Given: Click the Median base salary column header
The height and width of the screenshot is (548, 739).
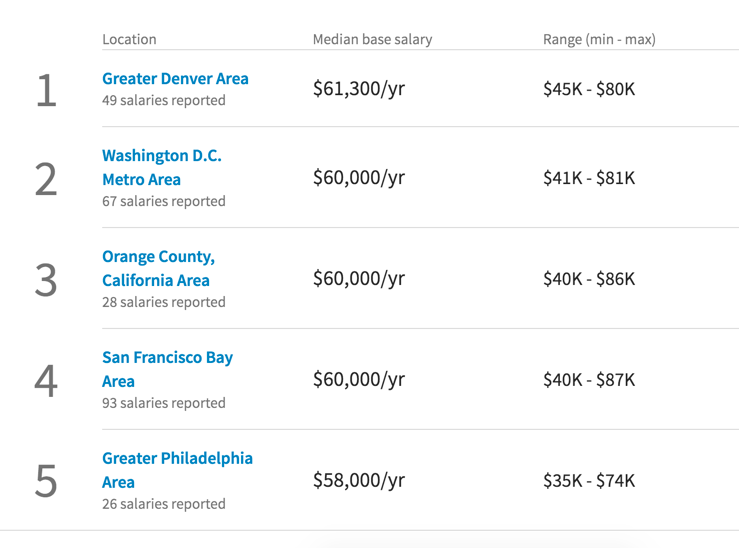Looking at the screenshot, I should click(x=372, y=39).
